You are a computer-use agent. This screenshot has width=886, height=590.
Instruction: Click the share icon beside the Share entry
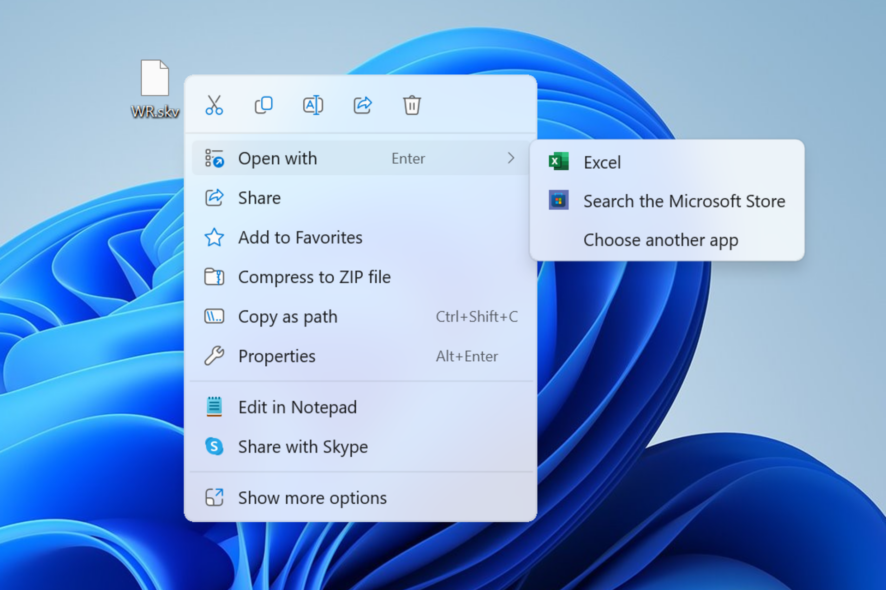(x=214, y=198)
